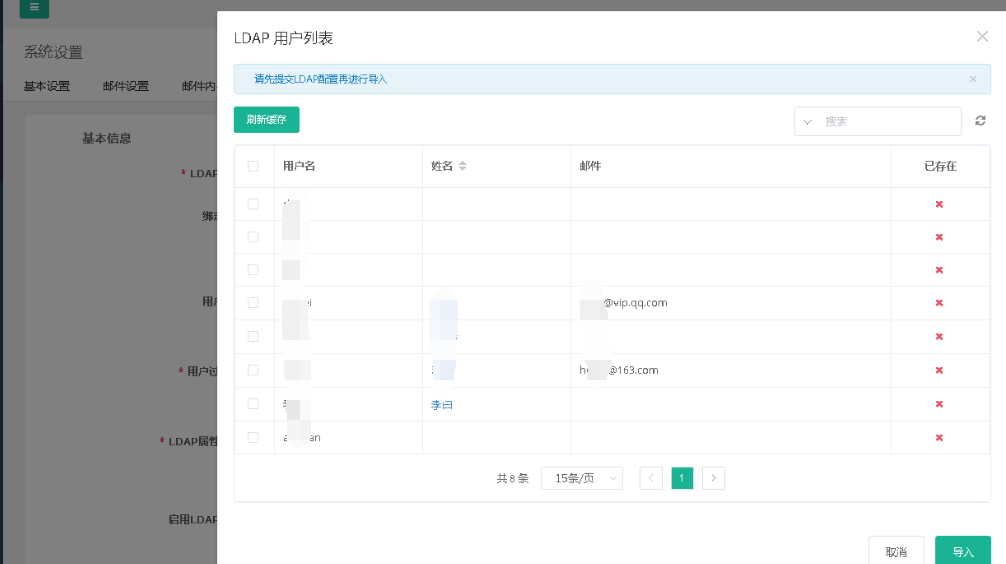Image resolution: width=1006 pixels, height=564 pixels.
Task: Check the checkbox for the 李白 row
Action: pyautogui.click(x=253, y=404)
